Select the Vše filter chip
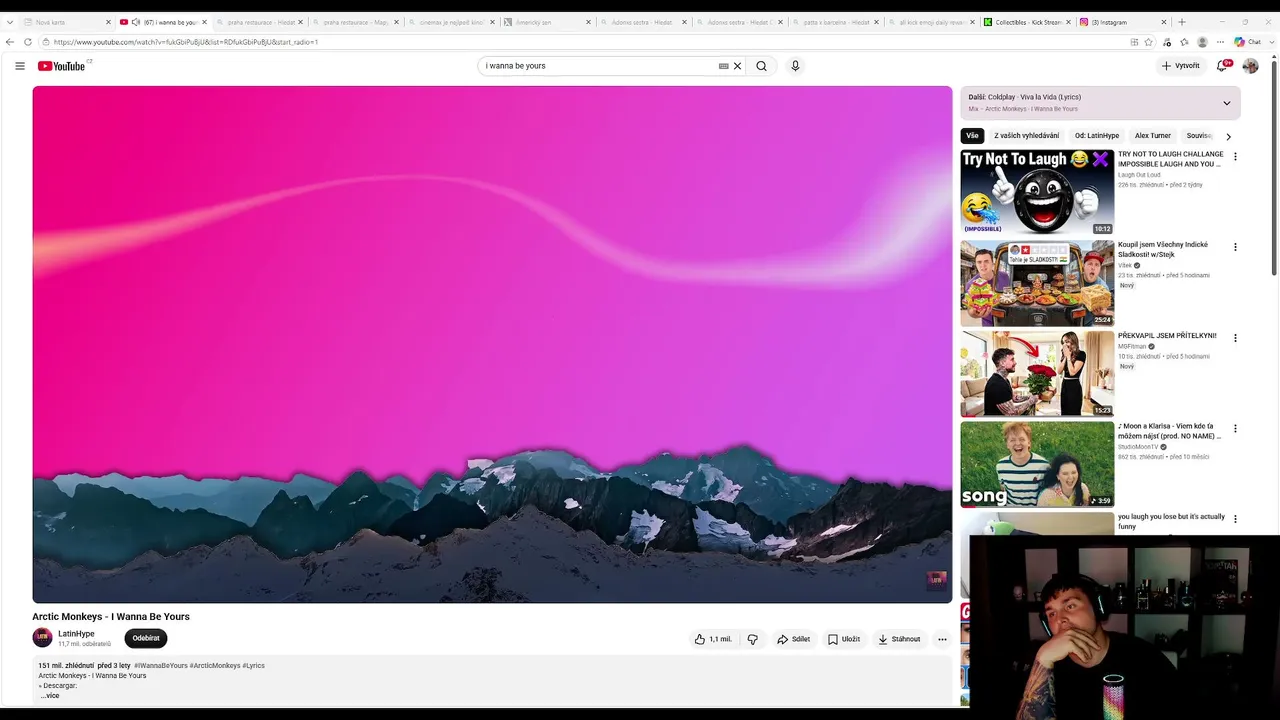This screenshot has width=1280, height=720. coord(972,136)
